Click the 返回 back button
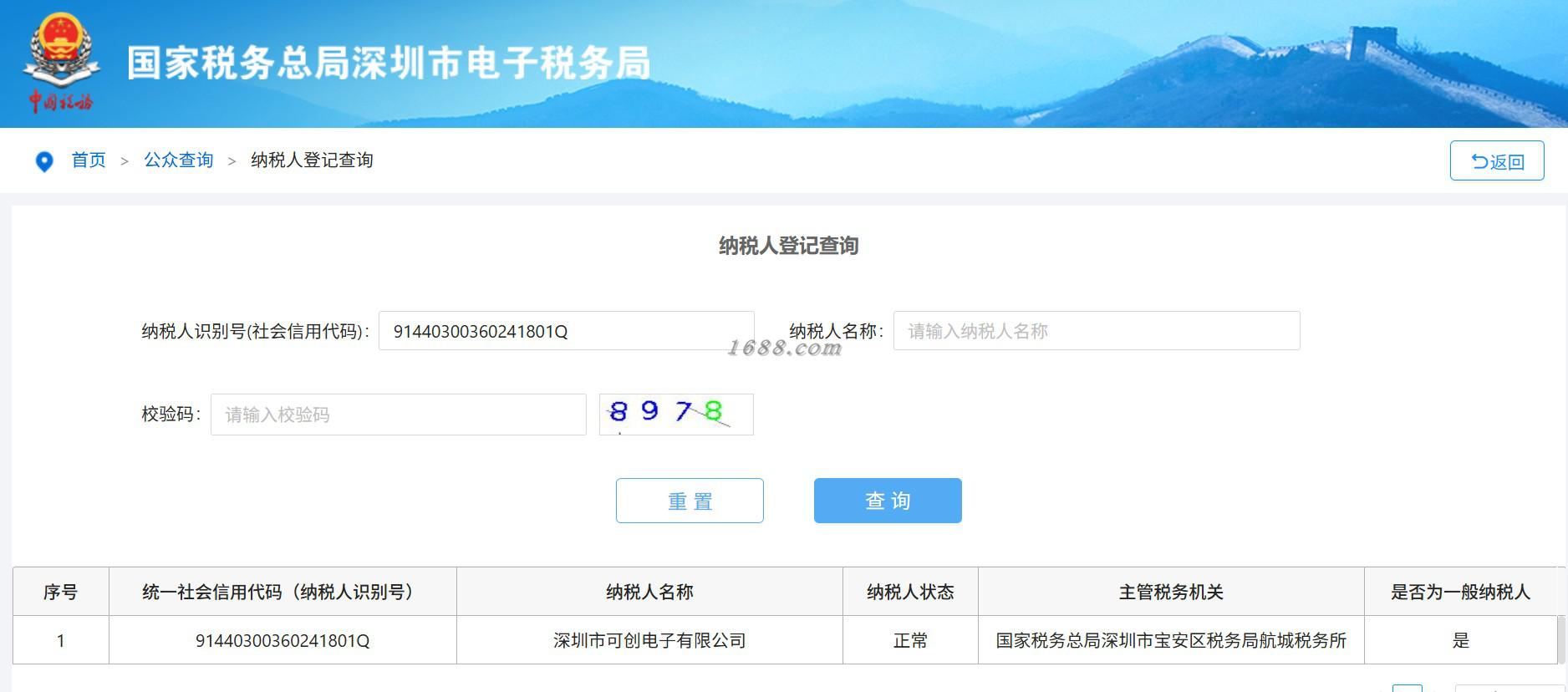This screenshot has height=692, width=1568. 1496,160
